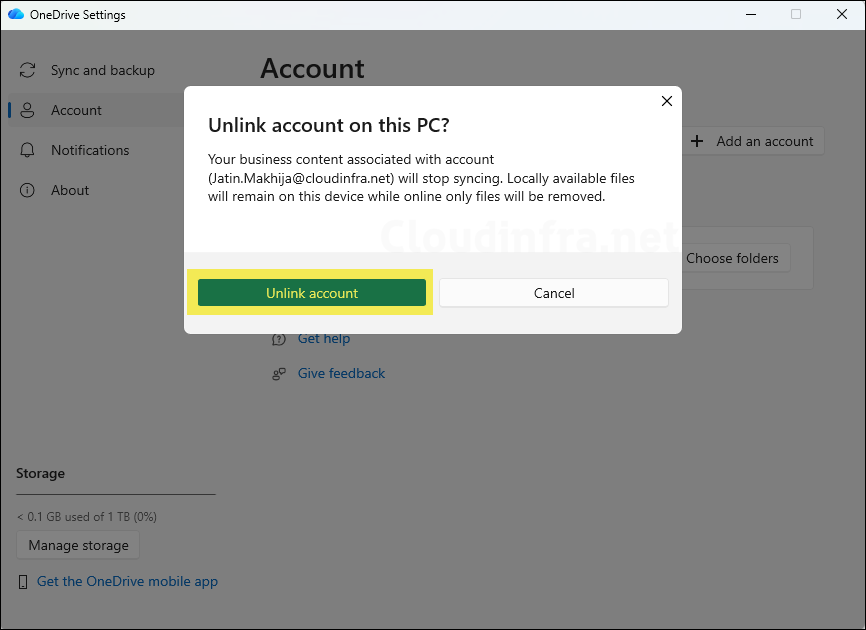
Task: Cancel the unlink account dialog
Action: [x=553, y=292]
